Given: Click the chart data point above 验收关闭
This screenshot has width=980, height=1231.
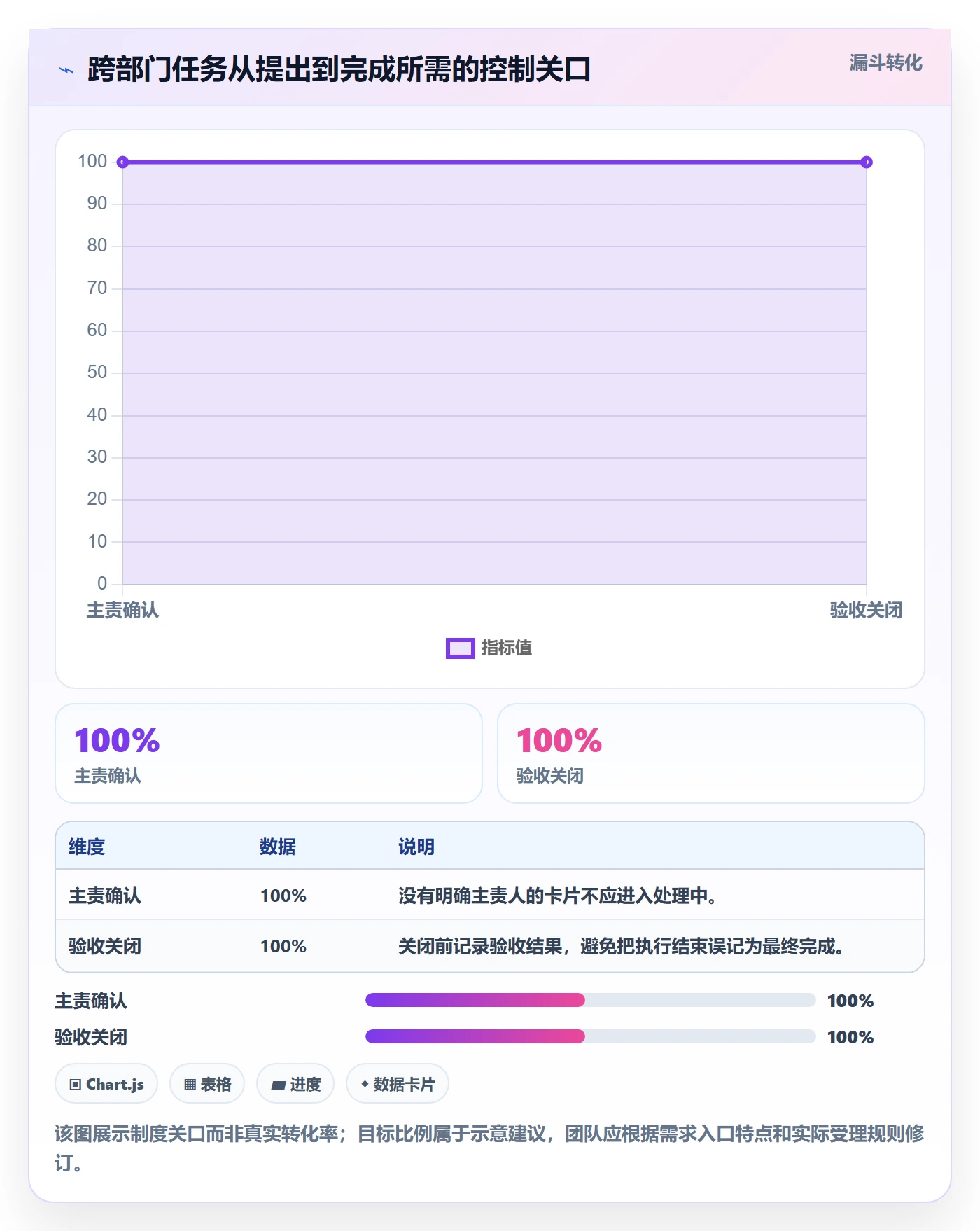Looking at the screenshot, I should 867,162.
